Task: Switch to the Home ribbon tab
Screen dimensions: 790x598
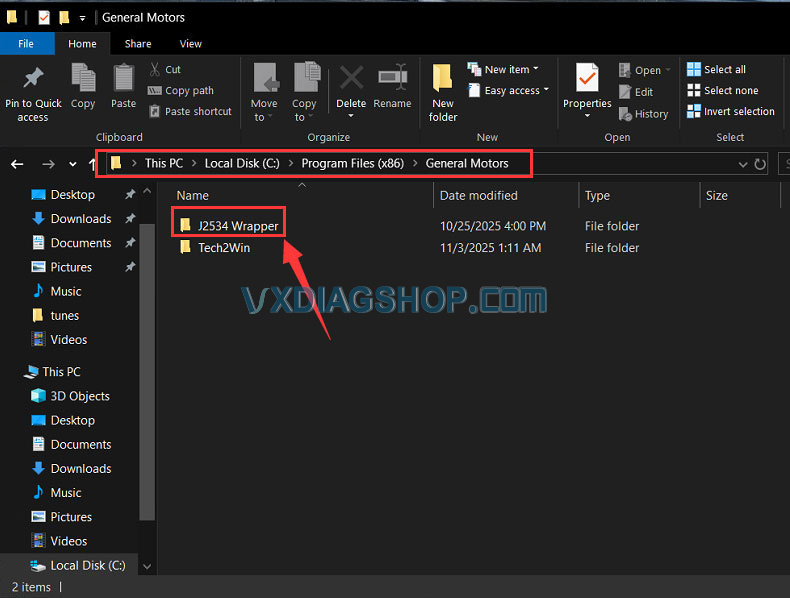Action: (82, 44)
